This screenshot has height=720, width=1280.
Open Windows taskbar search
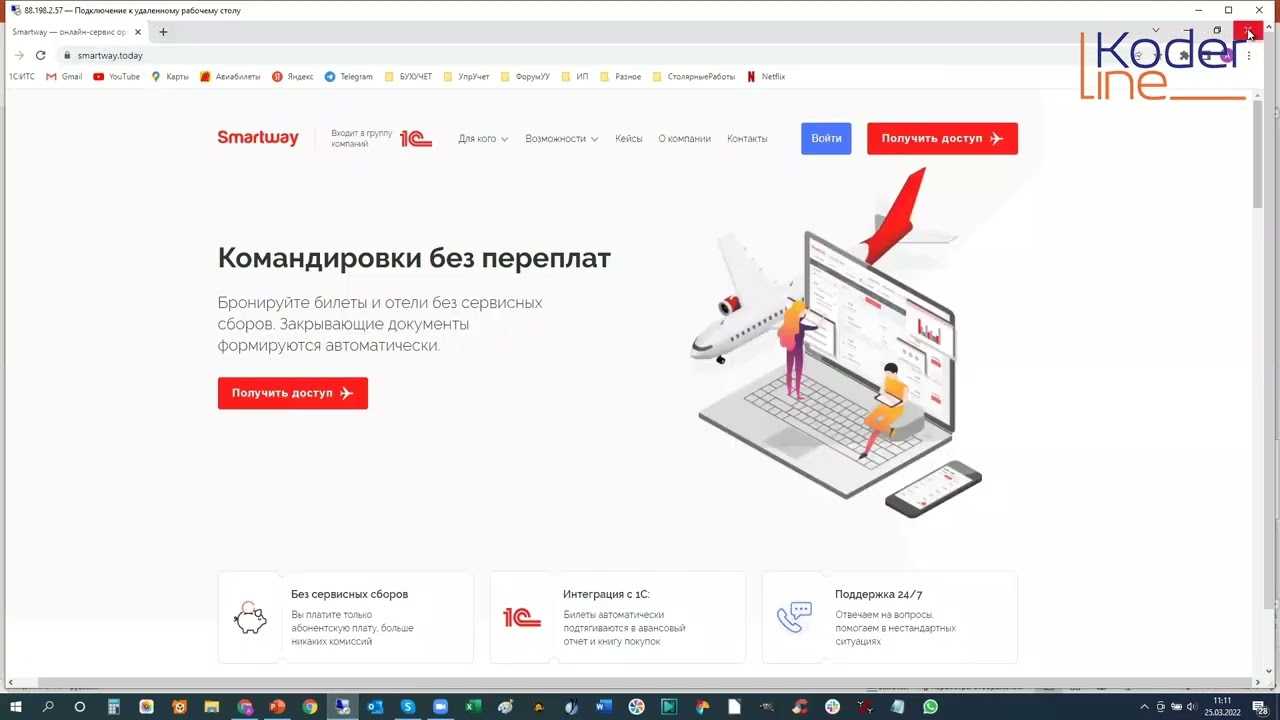pos(48,707)
